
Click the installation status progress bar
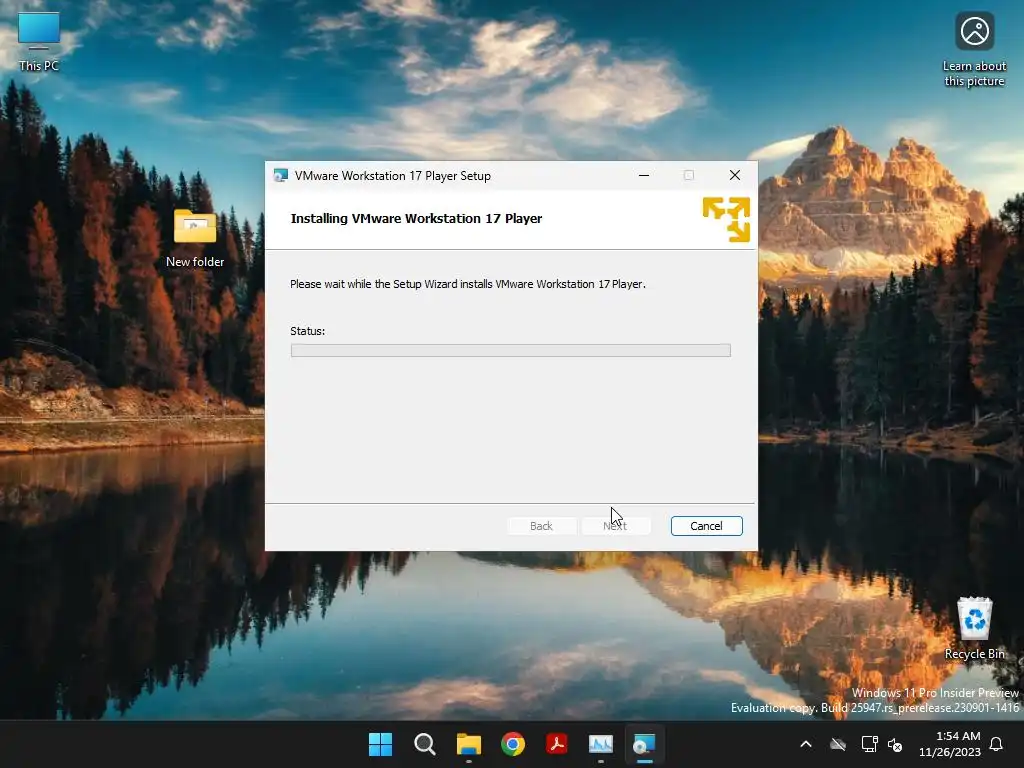(x=510, y=351)
